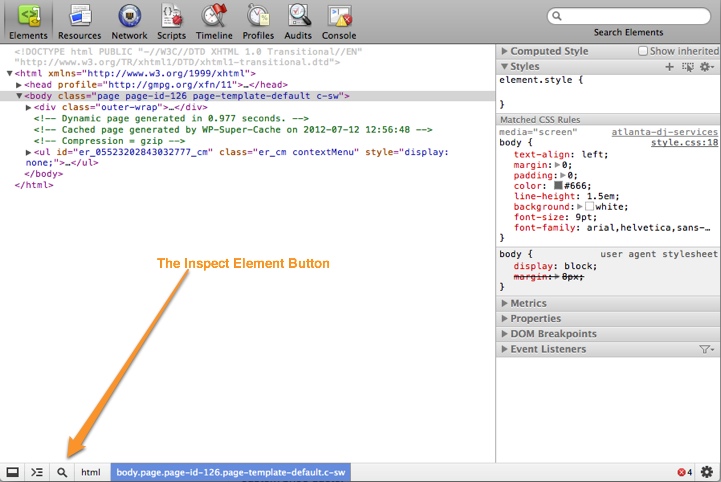
Task: Click the element.style rule header
Action: pos(541,80)
